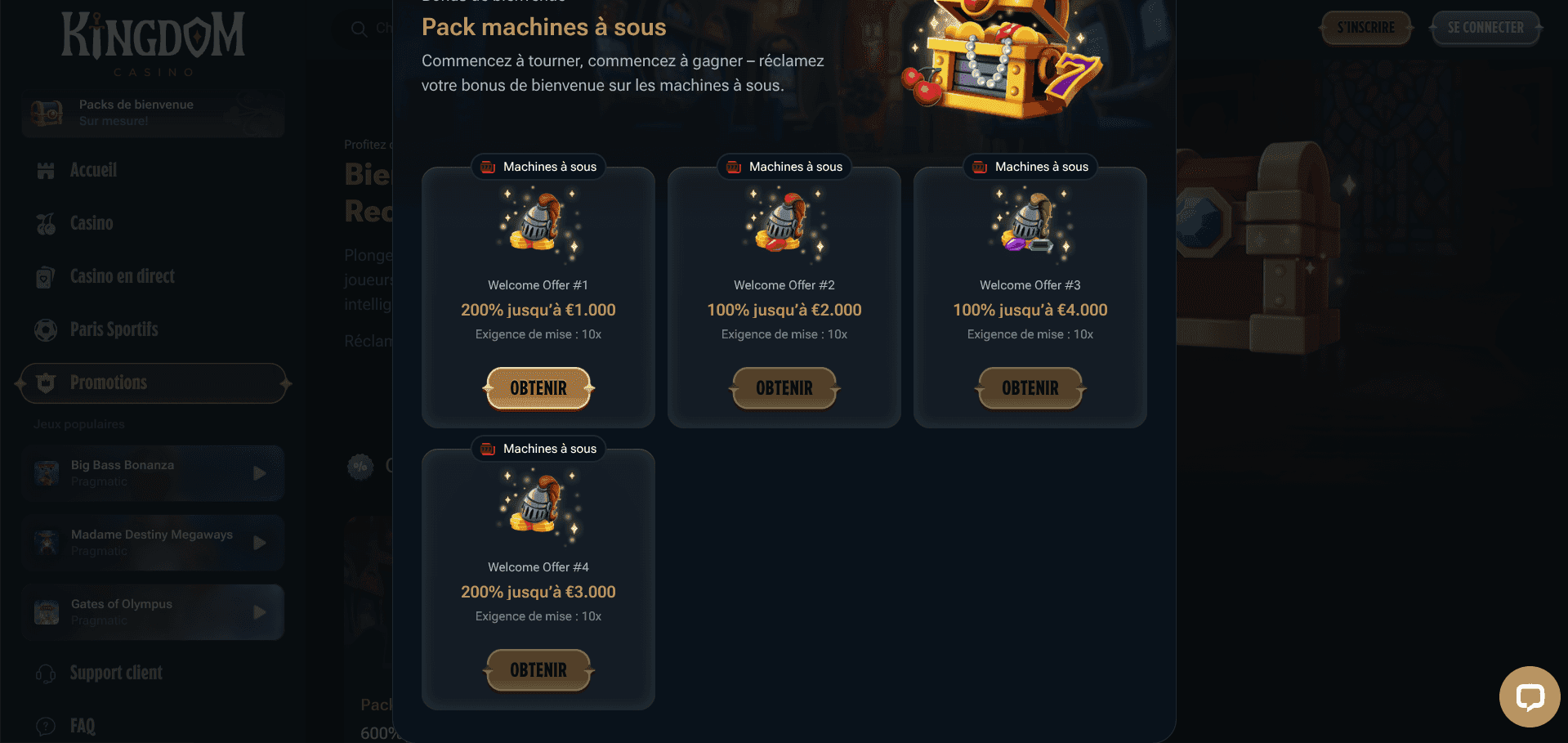Click Welcome Offer #3 knight helmet image
The image size is (1568, 743).
pyautogui.click(x=1031, y=223)
